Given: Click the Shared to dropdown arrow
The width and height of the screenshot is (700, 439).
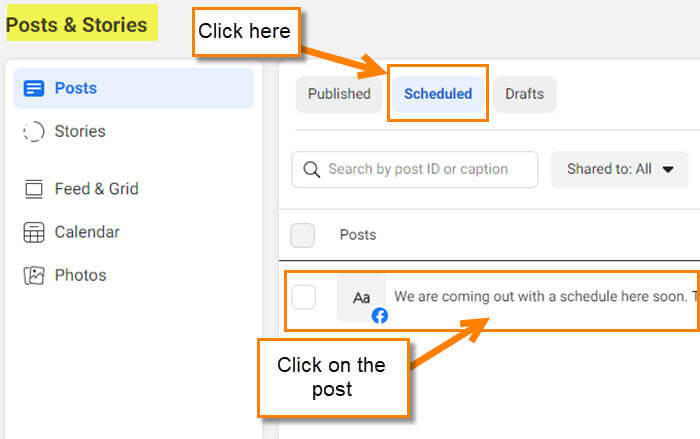Looking at the screenshot, I should click(x=668, y=170).
